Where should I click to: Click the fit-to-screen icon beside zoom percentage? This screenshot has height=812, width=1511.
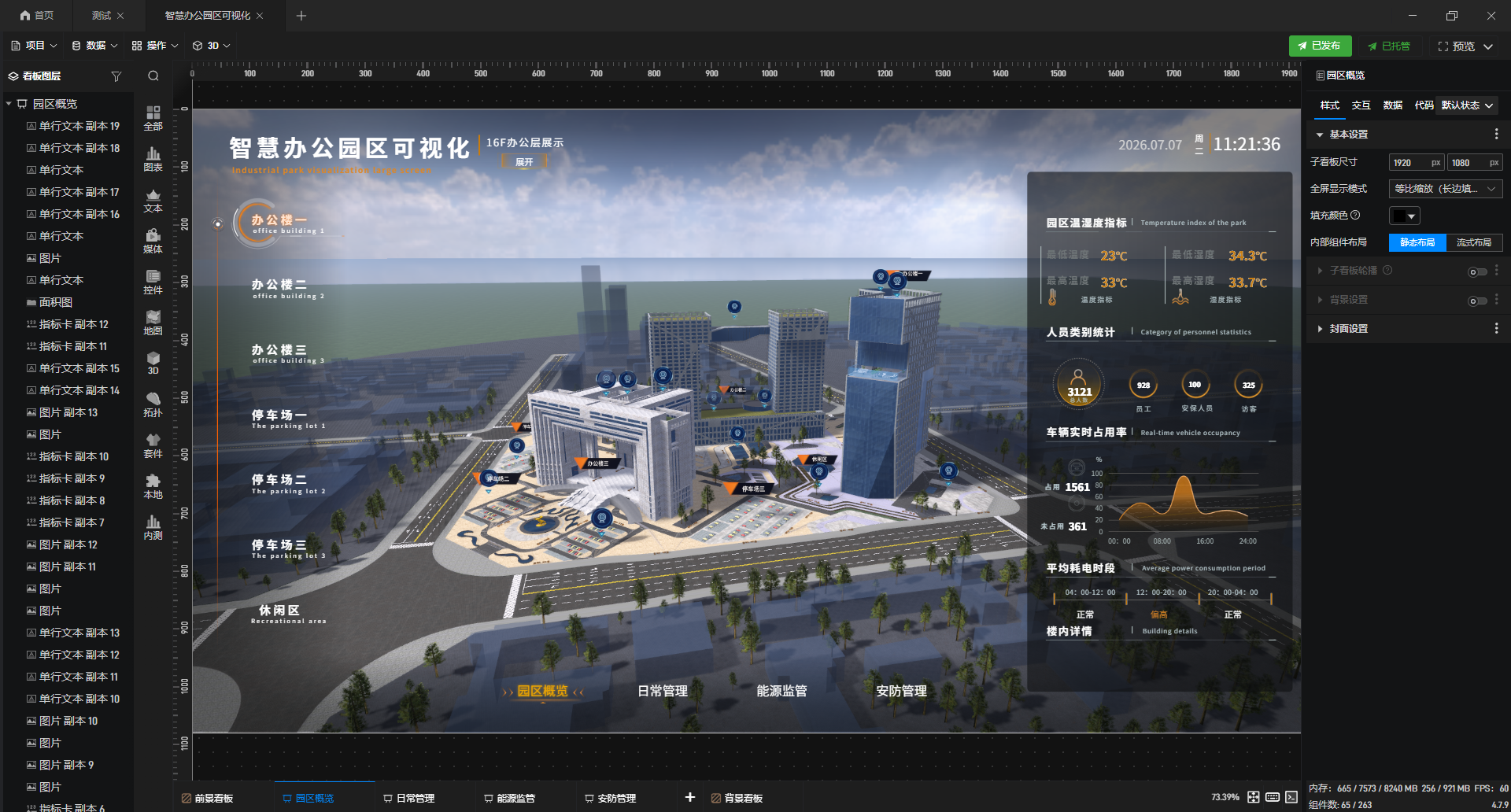pos(1254,797)
